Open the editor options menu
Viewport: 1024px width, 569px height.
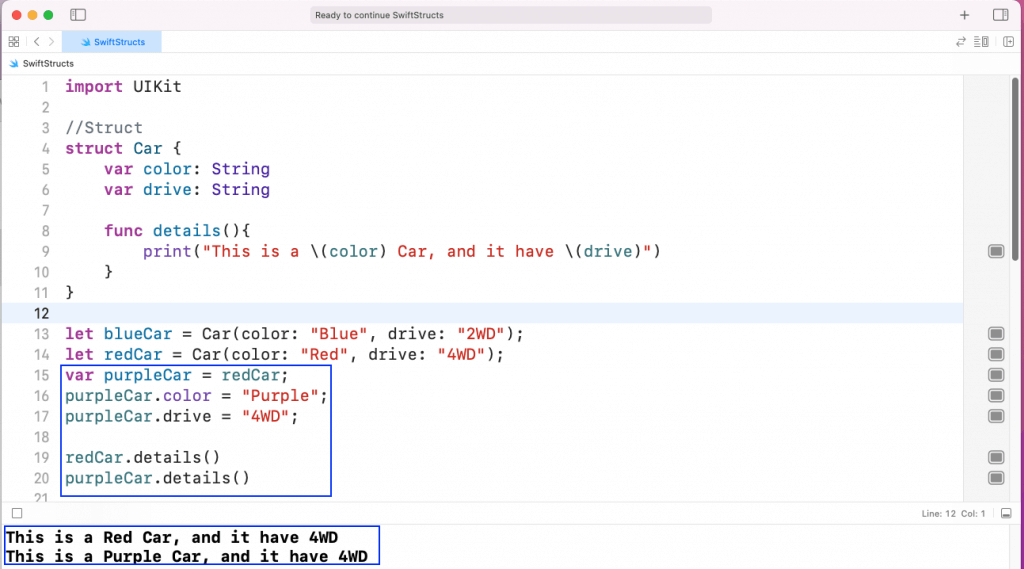click(x=982, y=42)
